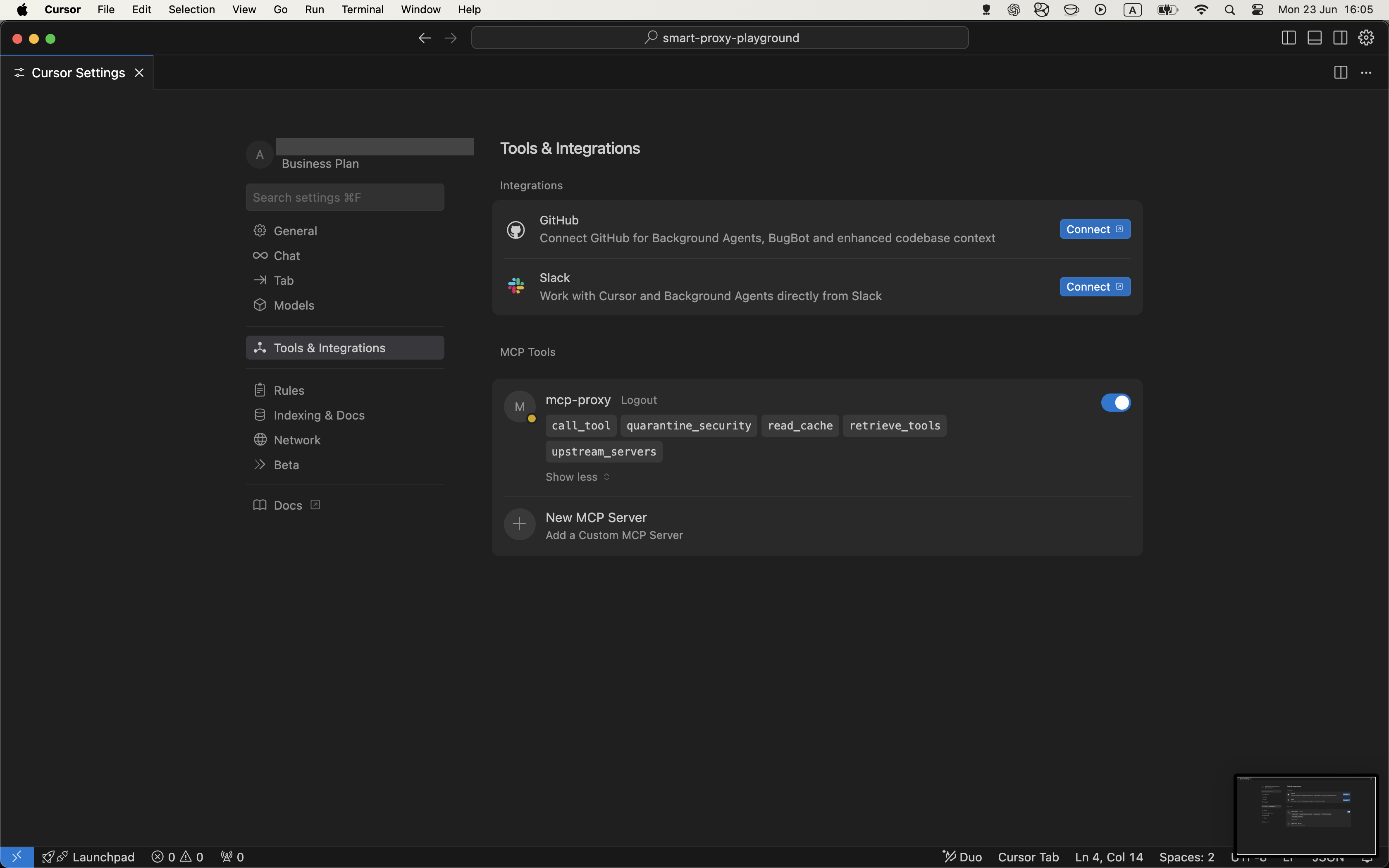Click the plus icon for New MCP Server

520,524
